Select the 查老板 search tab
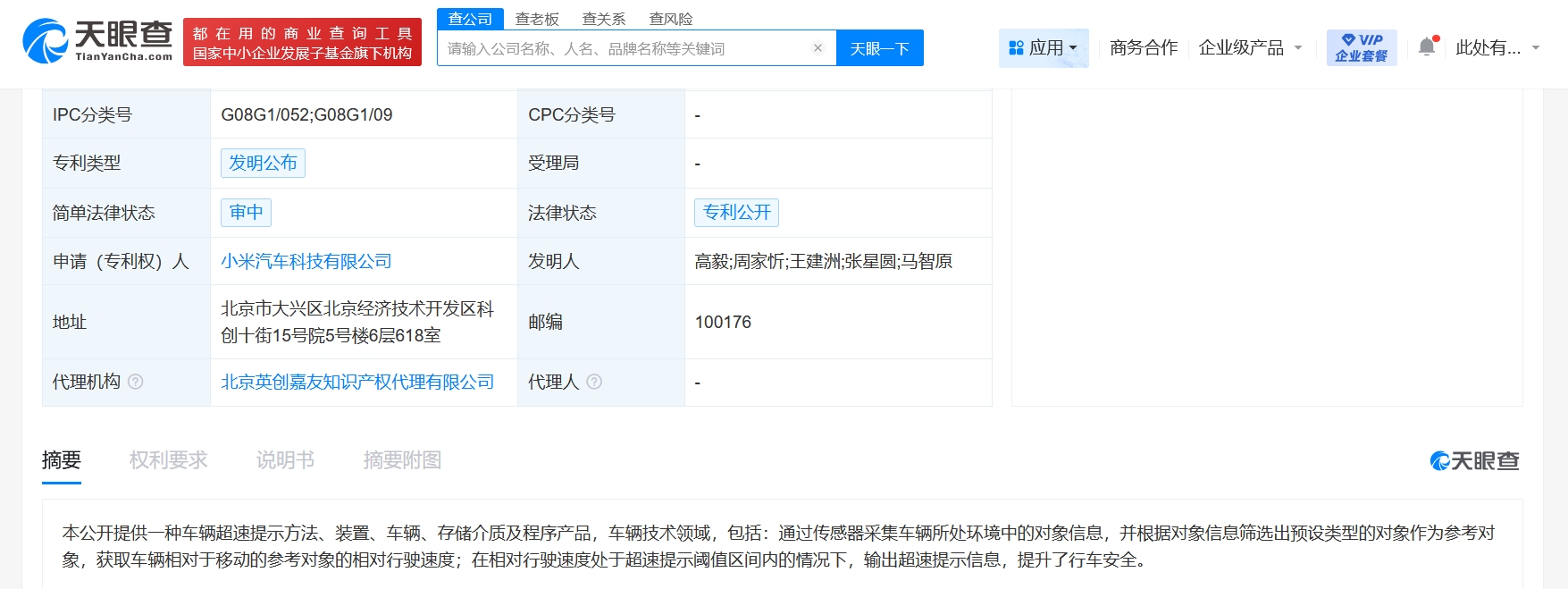Viewport: 1568px width, 589px height. tap(537, 19)
